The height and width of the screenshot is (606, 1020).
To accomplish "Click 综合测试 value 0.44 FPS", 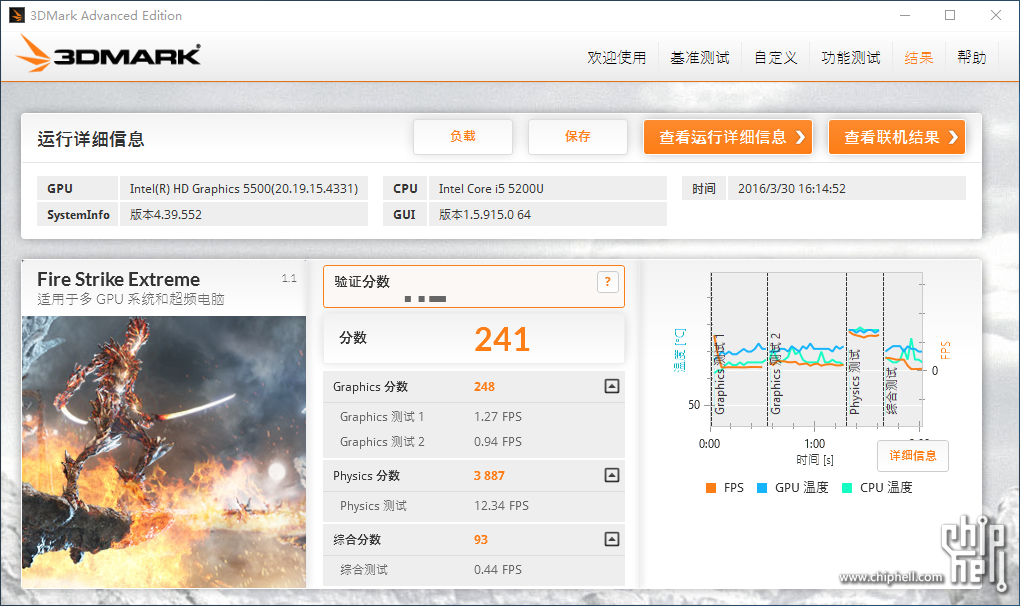I will pos(498,569).
